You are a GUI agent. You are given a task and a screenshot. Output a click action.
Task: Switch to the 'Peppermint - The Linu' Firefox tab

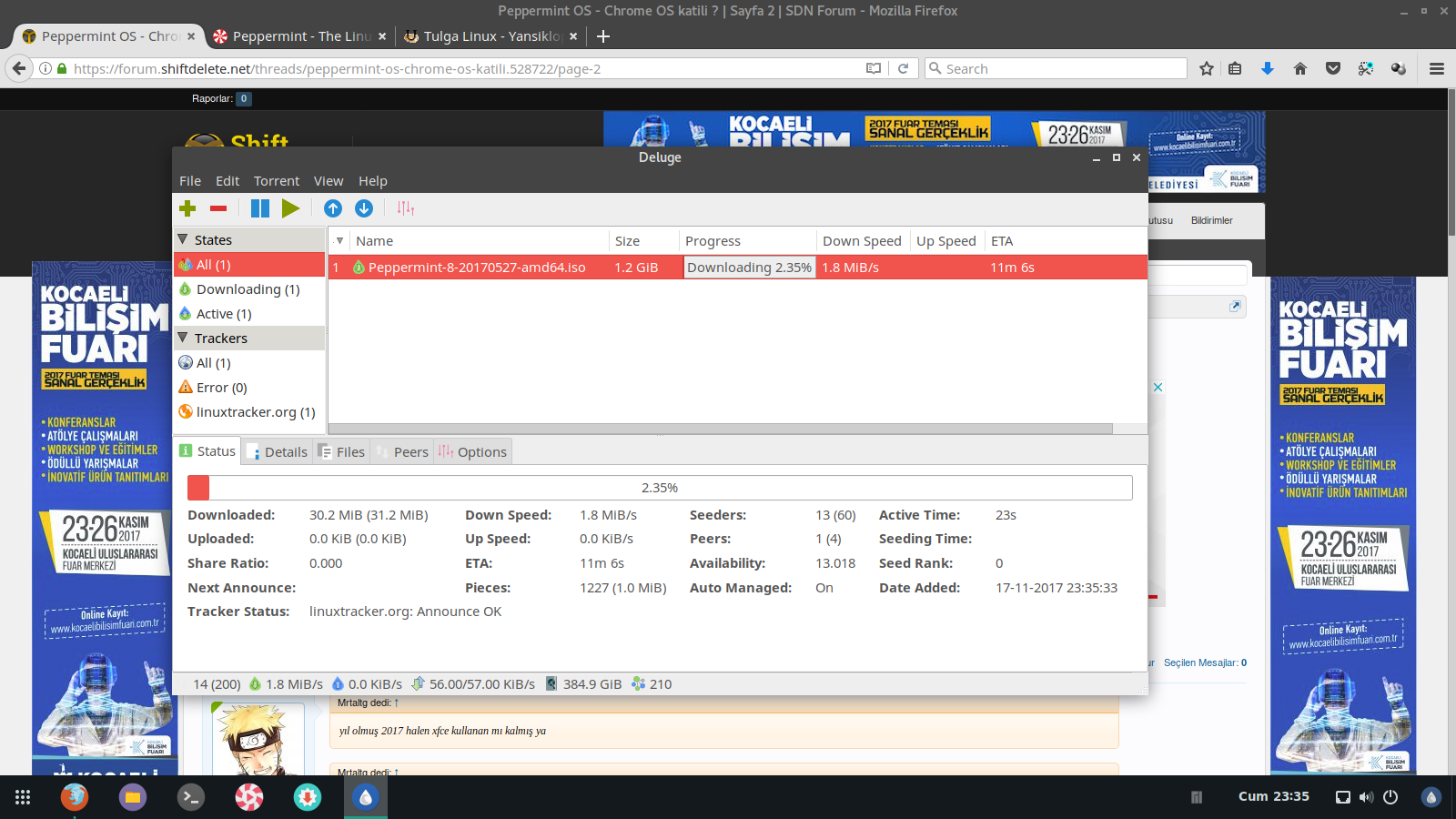point(298,36)
